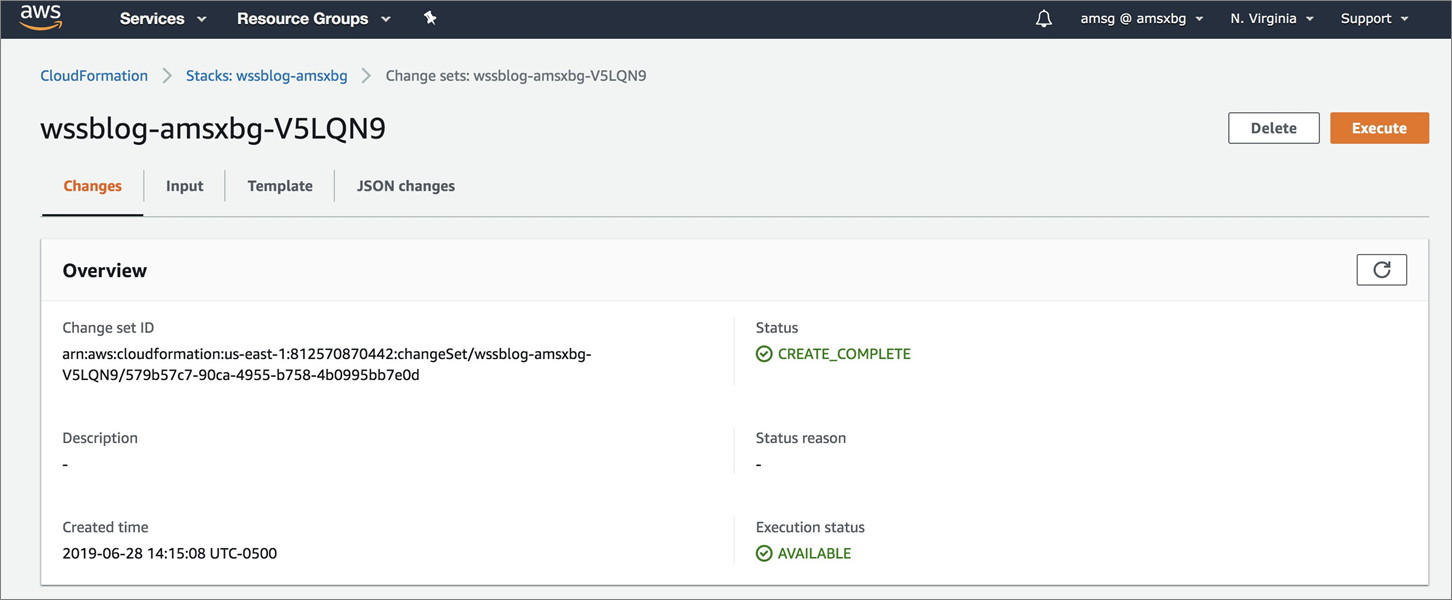The image size is (1452, 600).
Task: Click the Change sets: wssblog-amsxbg-V5LQN9 breadcrumb
Action: (516, 75)
